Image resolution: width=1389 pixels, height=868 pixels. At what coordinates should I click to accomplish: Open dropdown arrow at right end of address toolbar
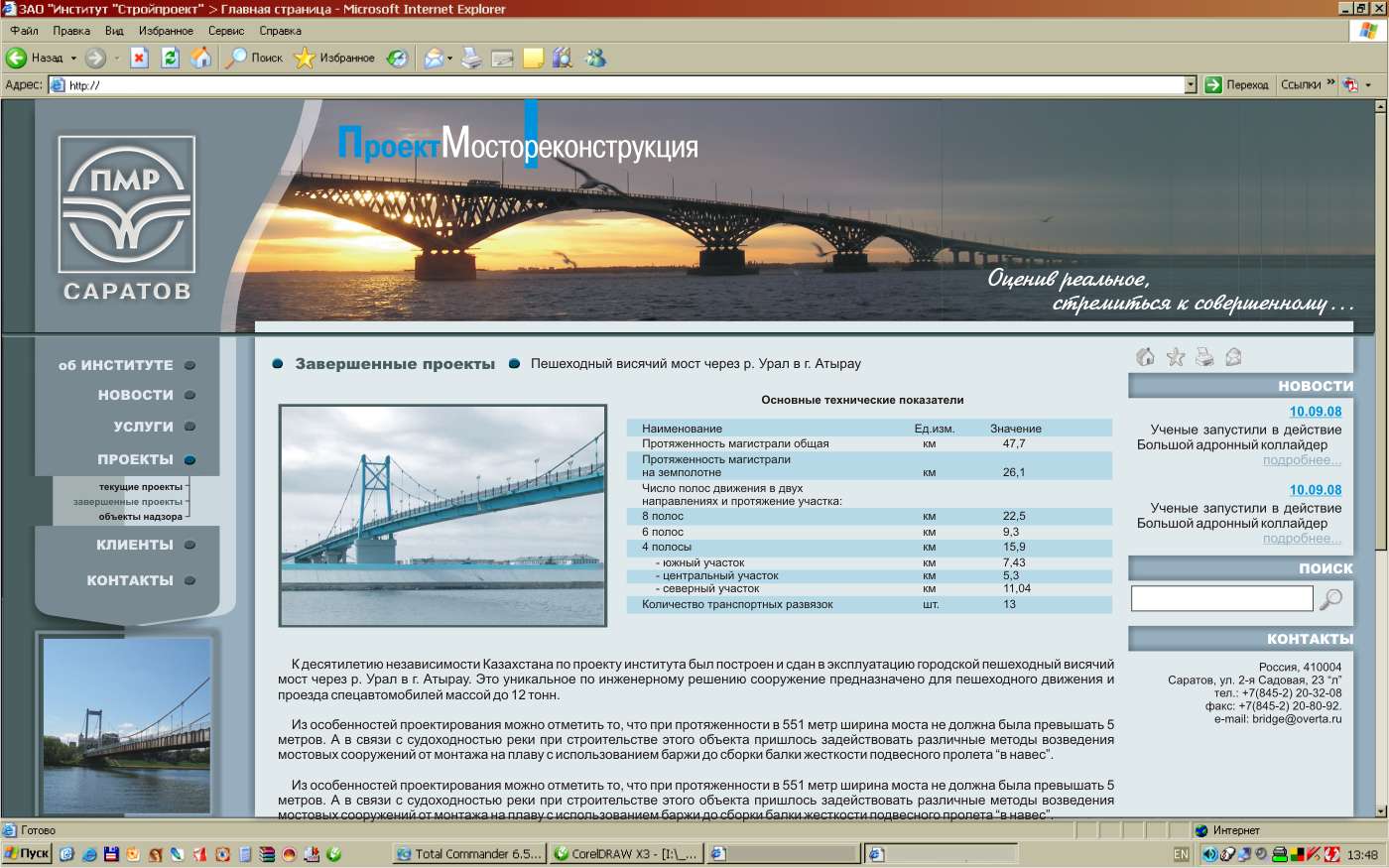1368,85
